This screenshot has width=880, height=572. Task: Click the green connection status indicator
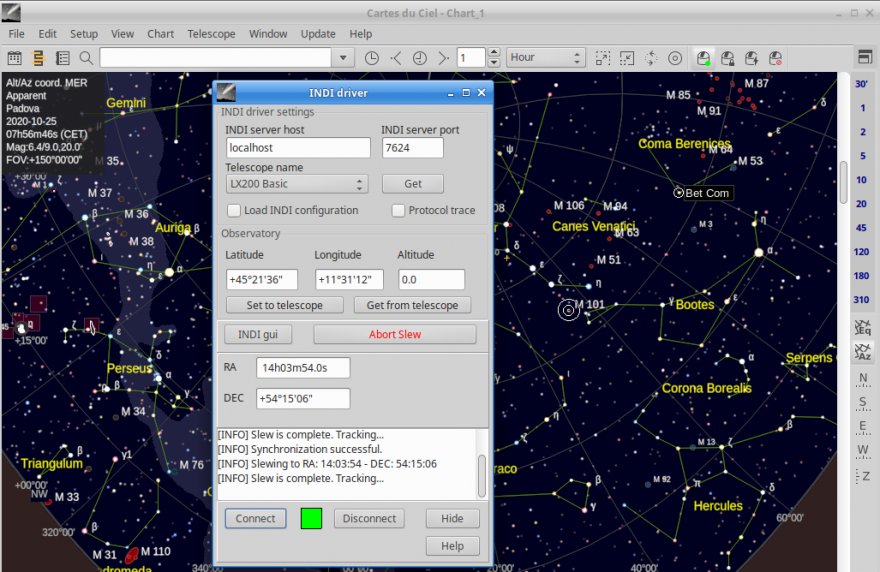[311, 519]
